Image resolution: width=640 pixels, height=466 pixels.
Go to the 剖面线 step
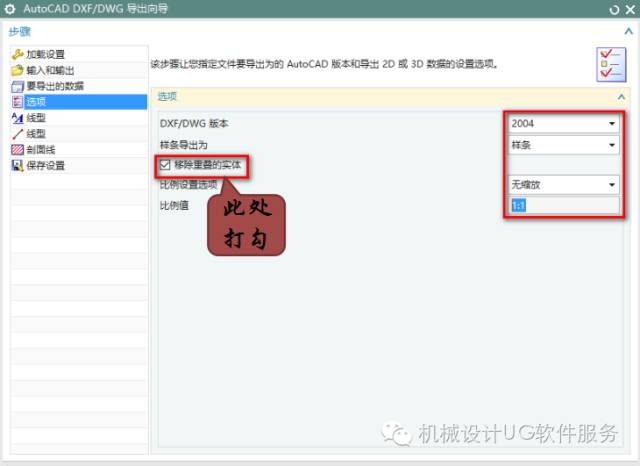79,150
